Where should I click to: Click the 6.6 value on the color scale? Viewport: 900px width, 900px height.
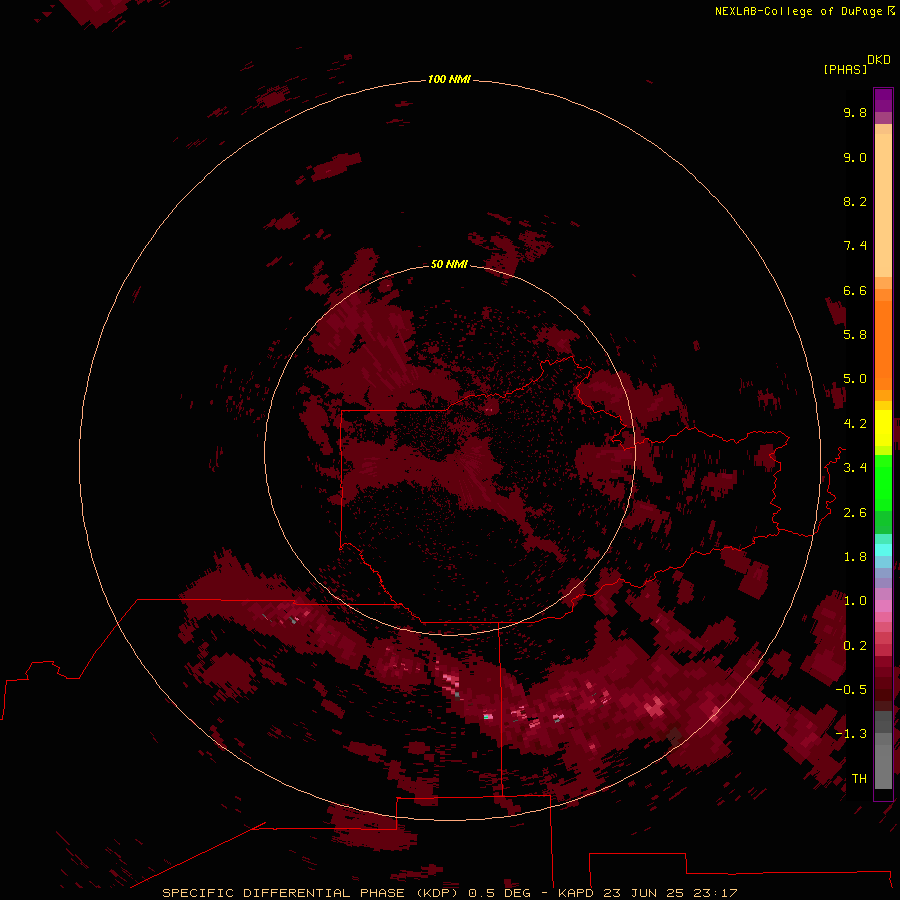(x=855, y=290)
